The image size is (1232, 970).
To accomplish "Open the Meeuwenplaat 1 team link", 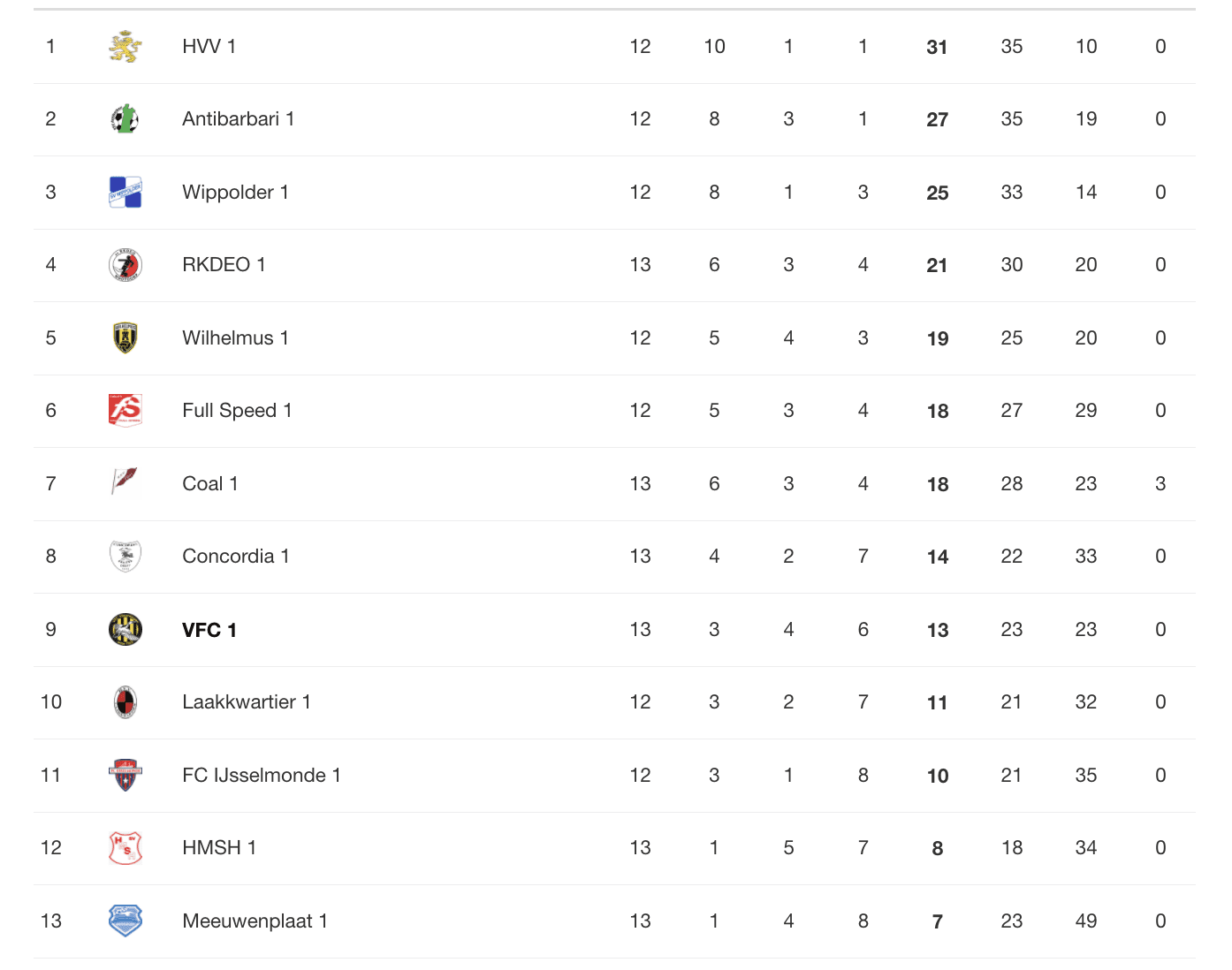I will [255, 921].
